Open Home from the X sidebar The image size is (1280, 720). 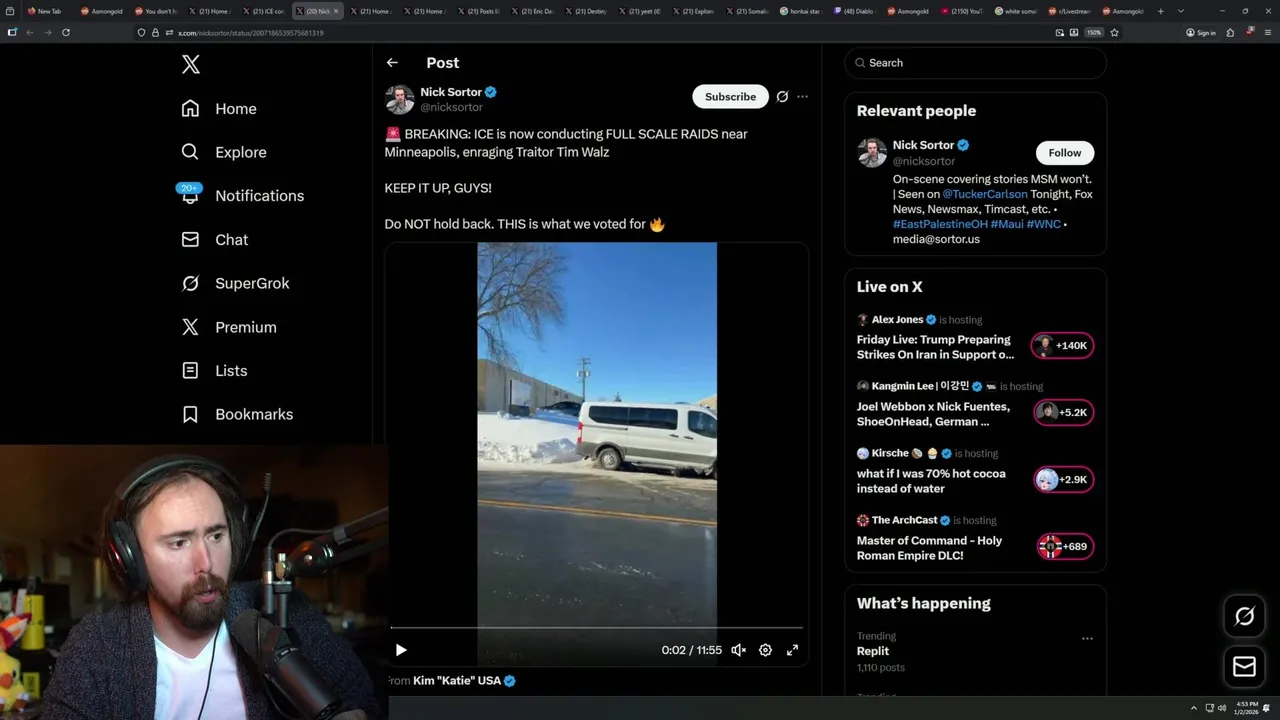point(219,109)
